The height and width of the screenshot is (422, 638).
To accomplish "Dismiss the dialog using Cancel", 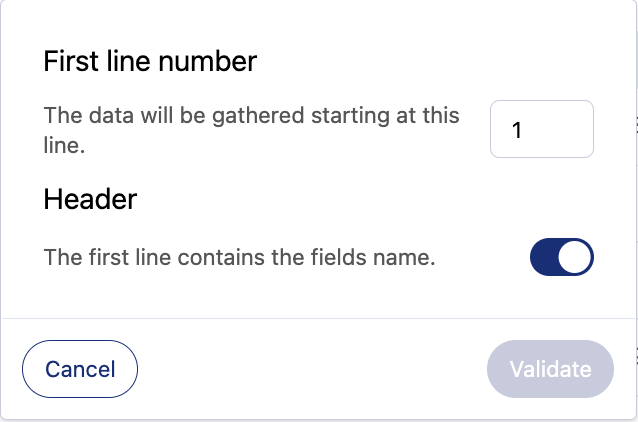I will coord(80,369).
